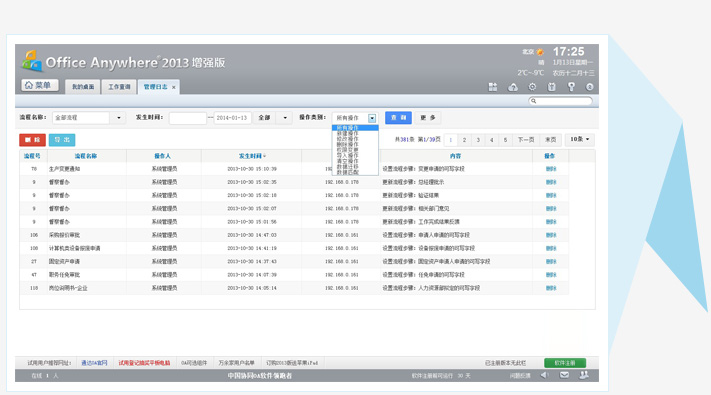
Task: Click the green 软件注册 button
Action: [x=565, y=363]
